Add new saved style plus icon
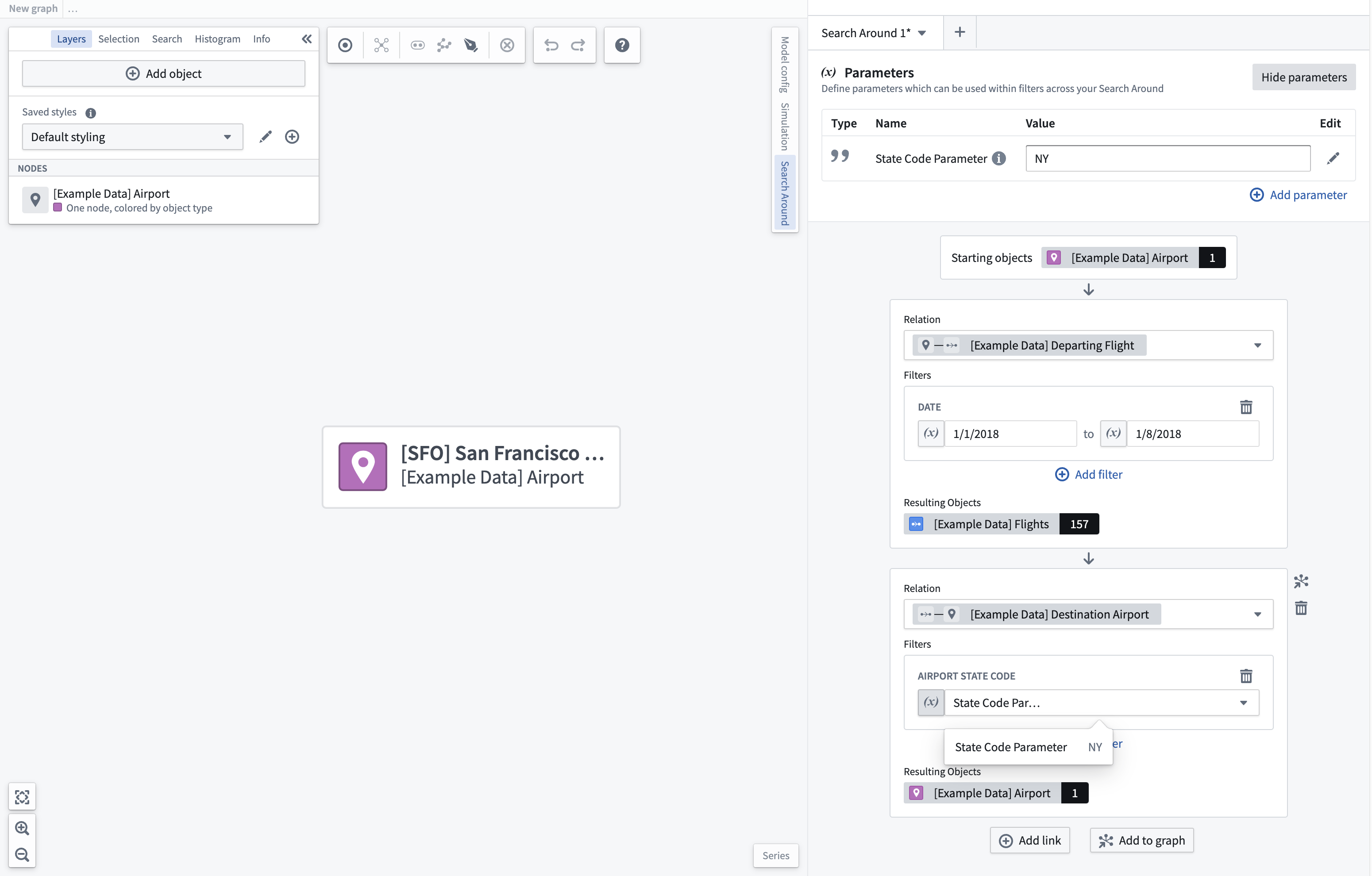Viewport: 1372px width, 876px height. pos(292,137)
